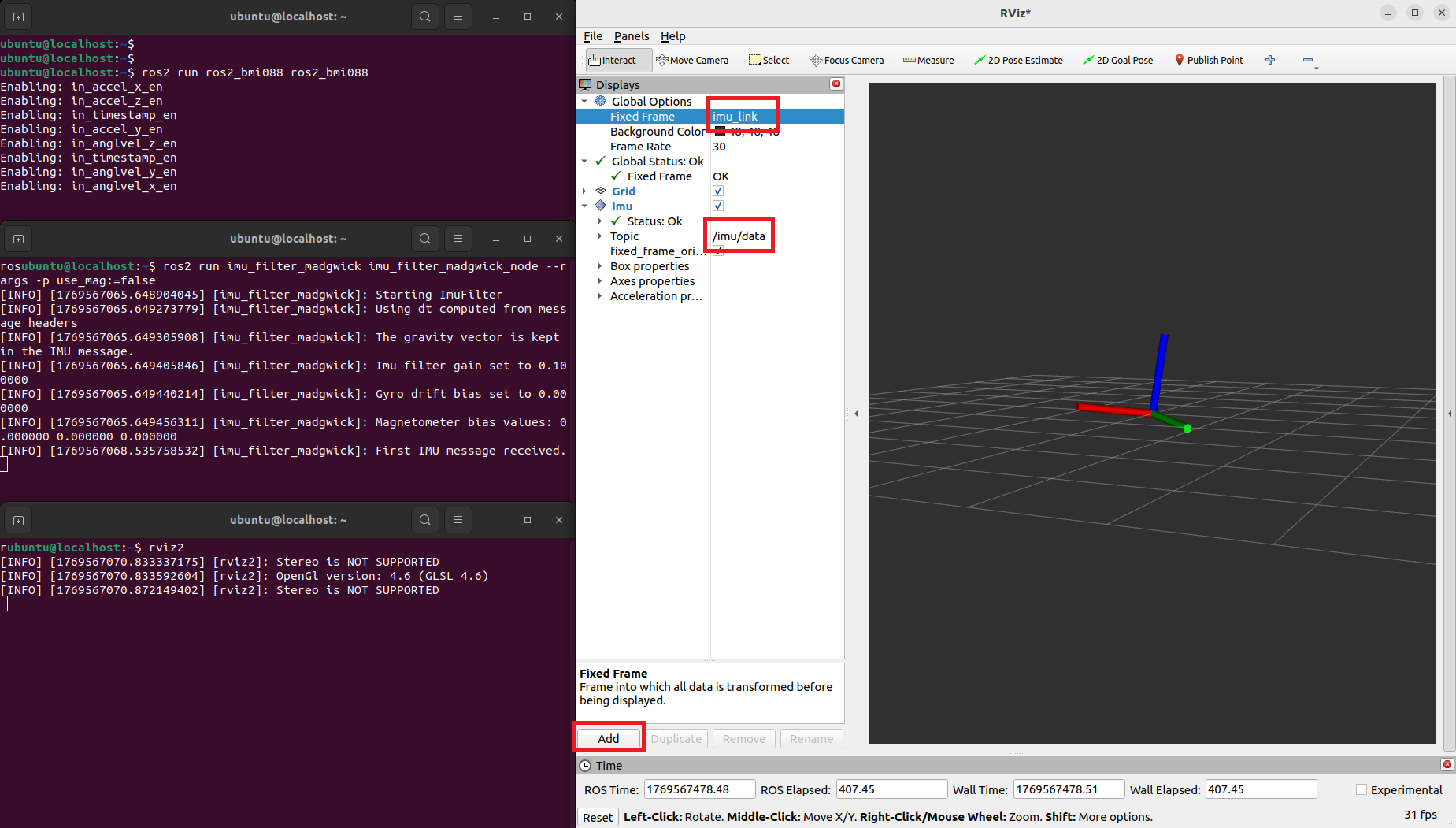Open the File menu in RViz

click(592, 36)
